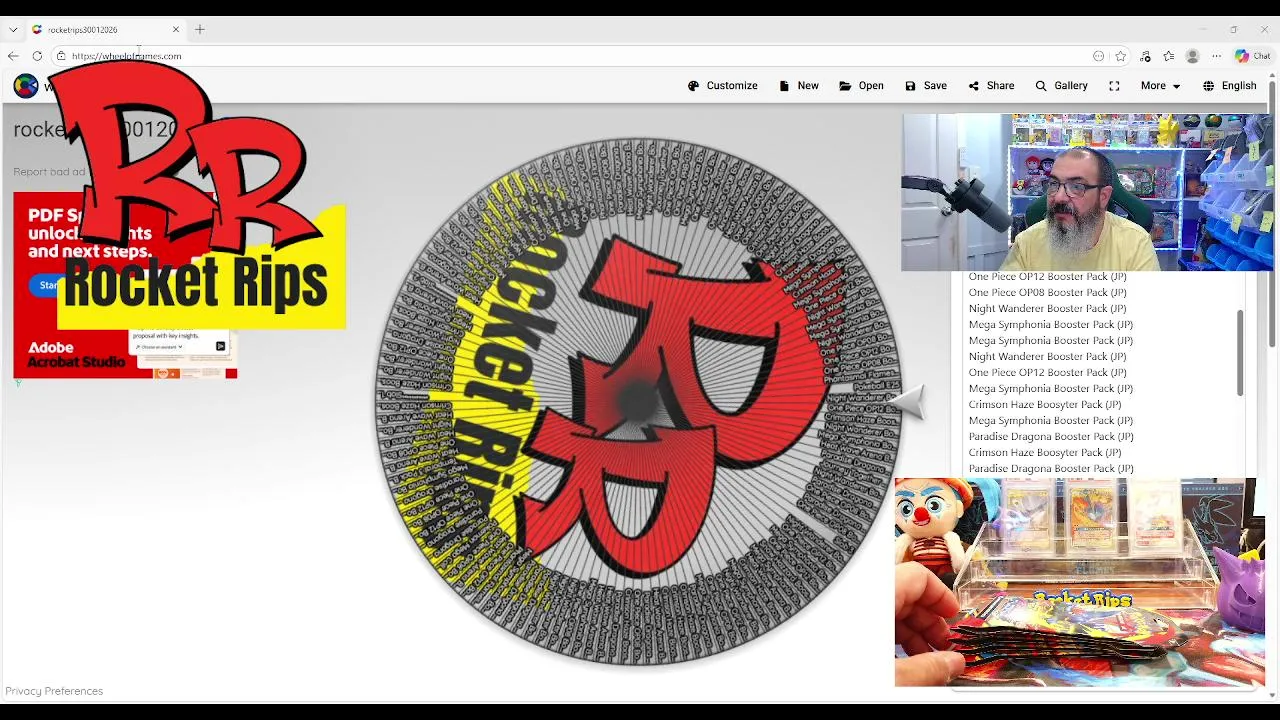The width and height of the screenshot is (1280, 720).
Task: Click the address bar page options icon
Action: point(1099,56)
